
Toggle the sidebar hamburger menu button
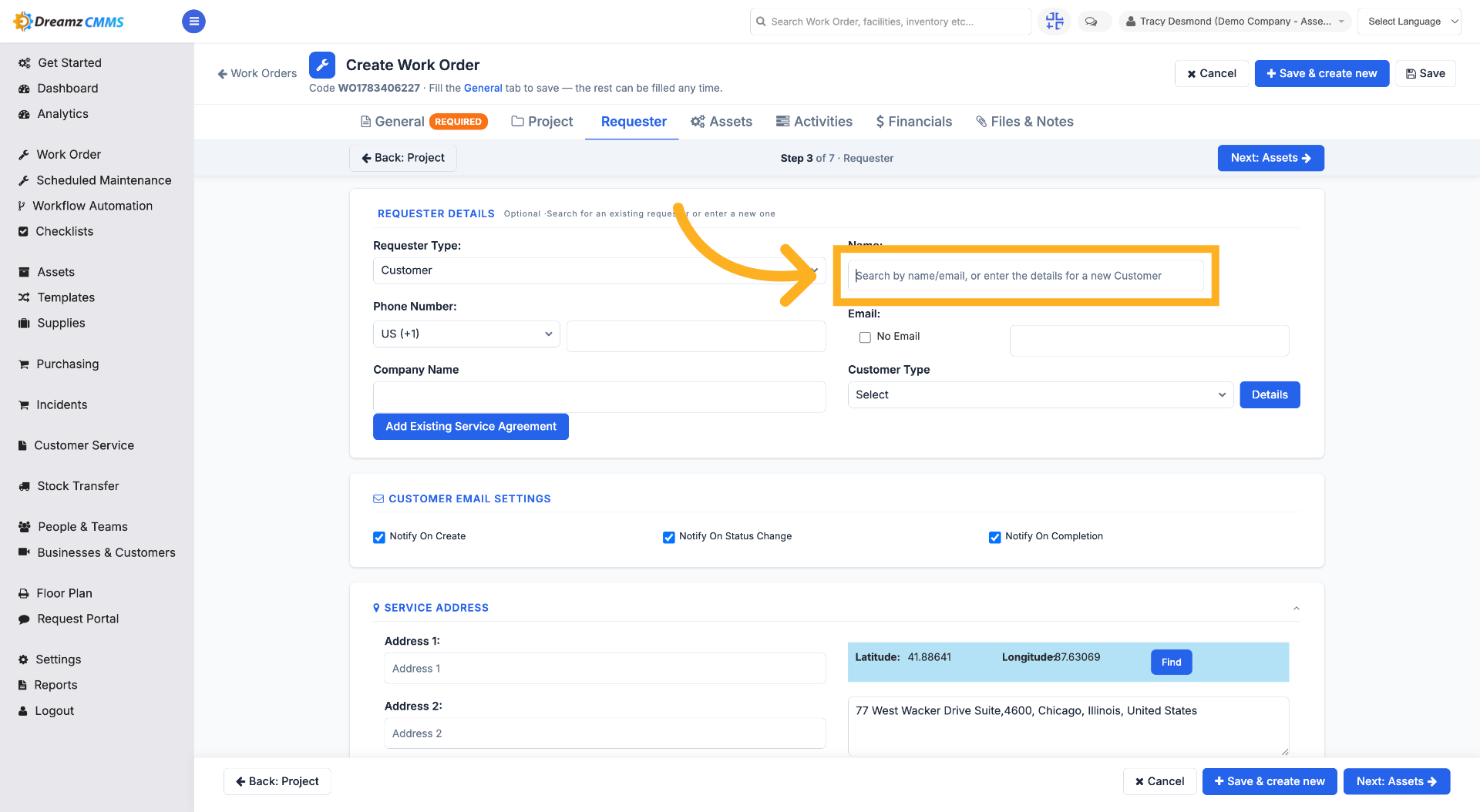pyautogui.click(x=193, y=22)
